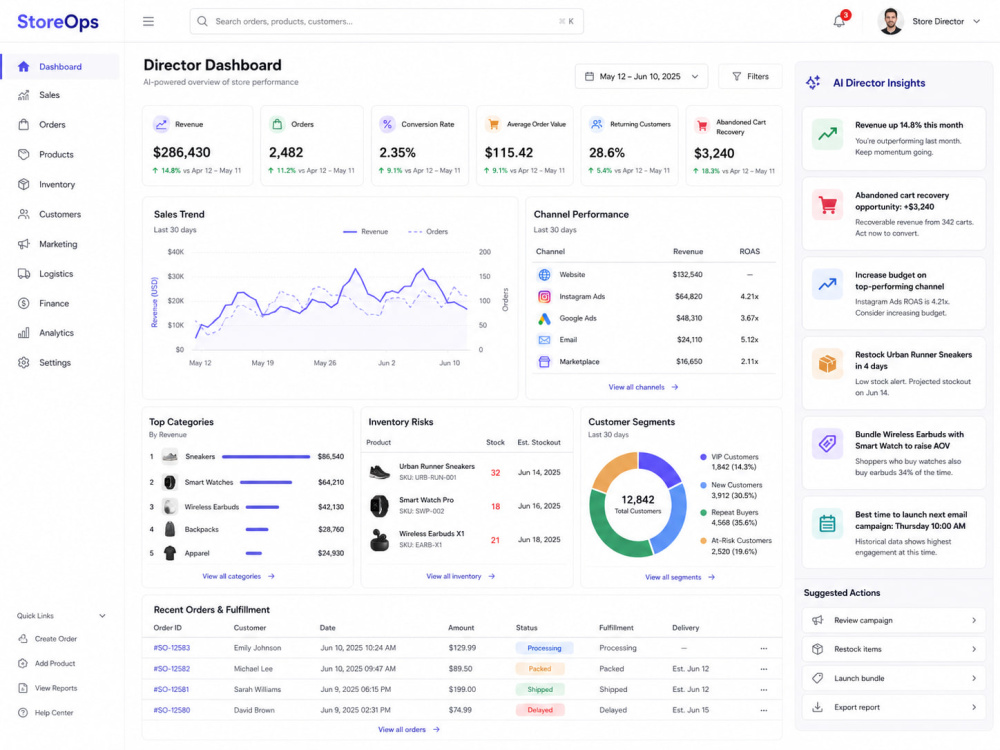Click the Analytics bar chart icon
1000x750 pixels.
[24, 333]
